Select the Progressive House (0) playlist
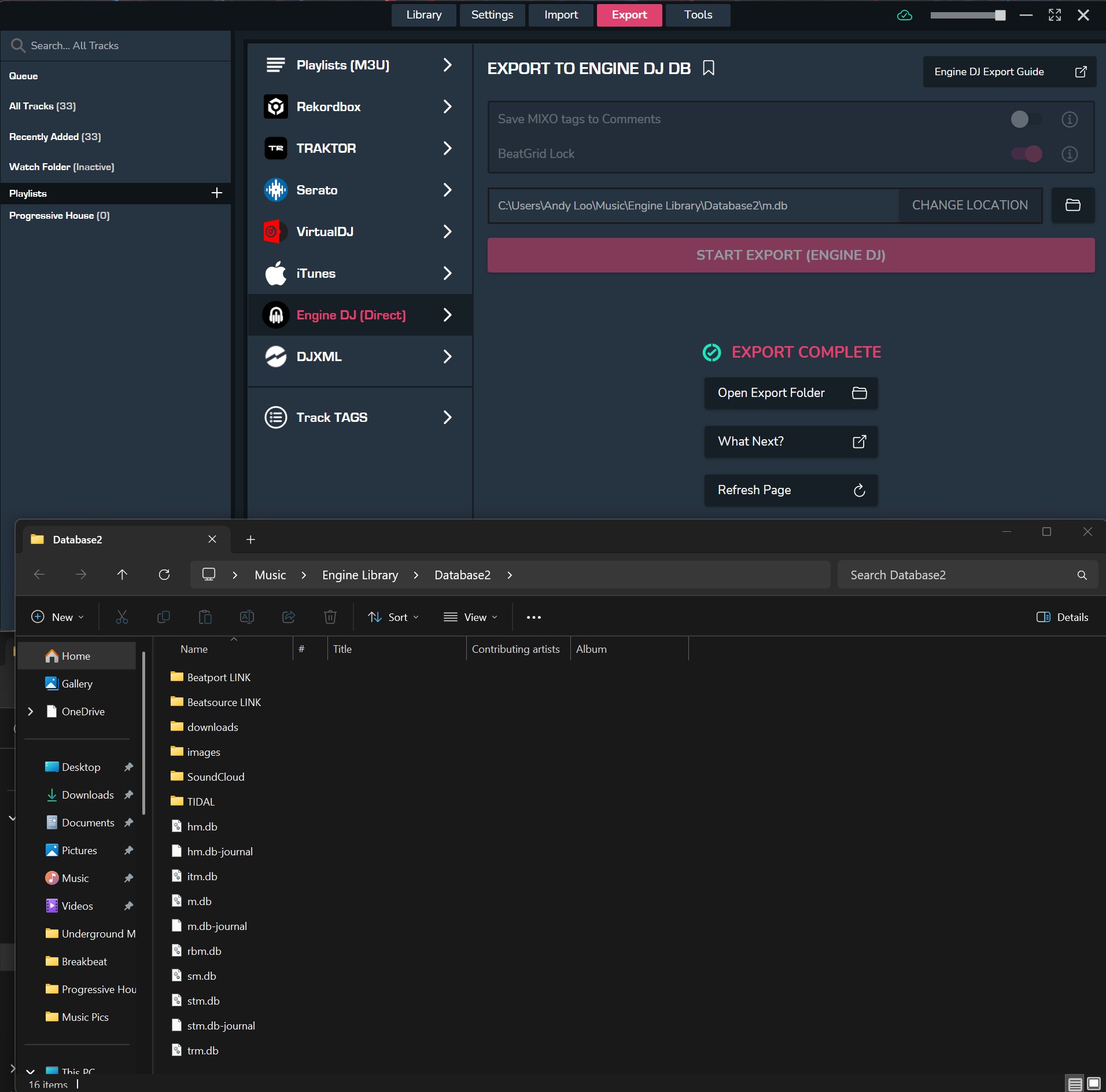The width and height of the screenshot is (1106, 1092). point(59,215)
